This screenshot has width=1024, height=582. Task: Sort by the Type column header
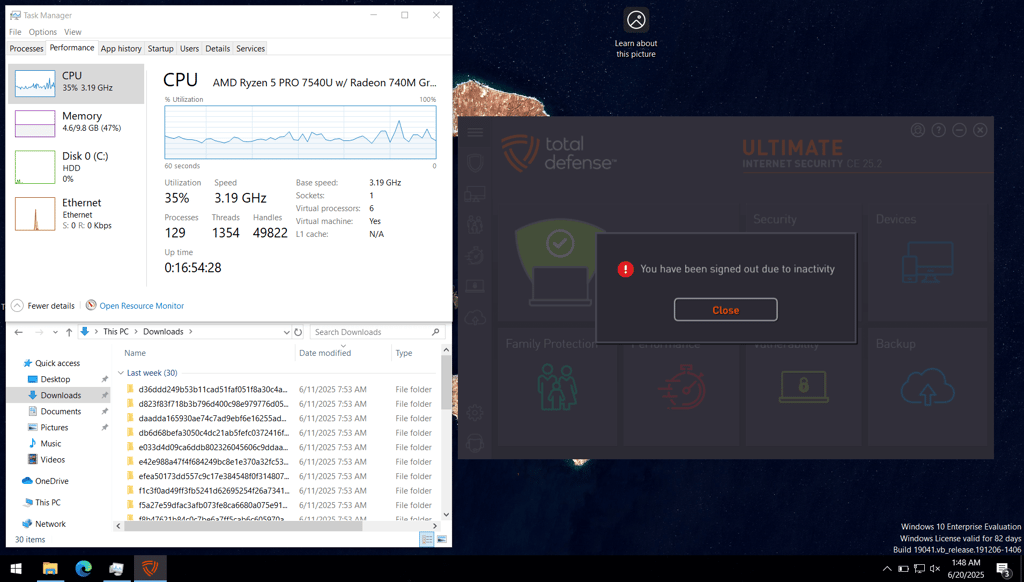[x=404, y=353]
